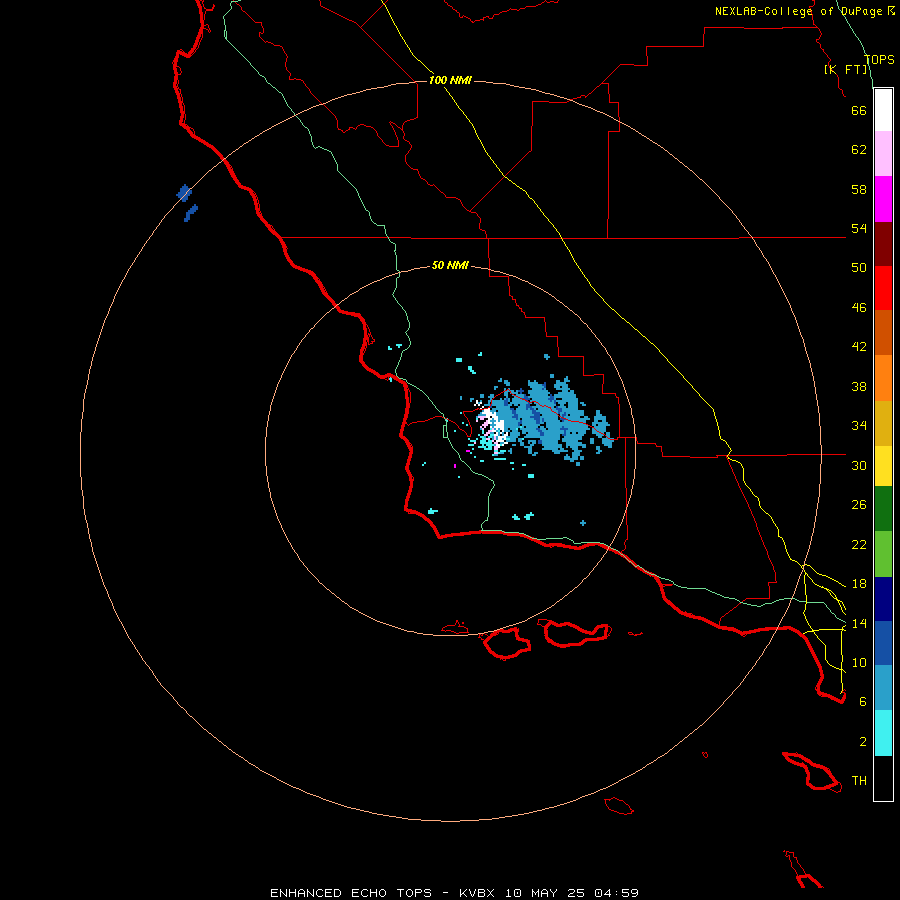Click the light green legend swatch
The image size is (900, 900).
pos(883,554)
